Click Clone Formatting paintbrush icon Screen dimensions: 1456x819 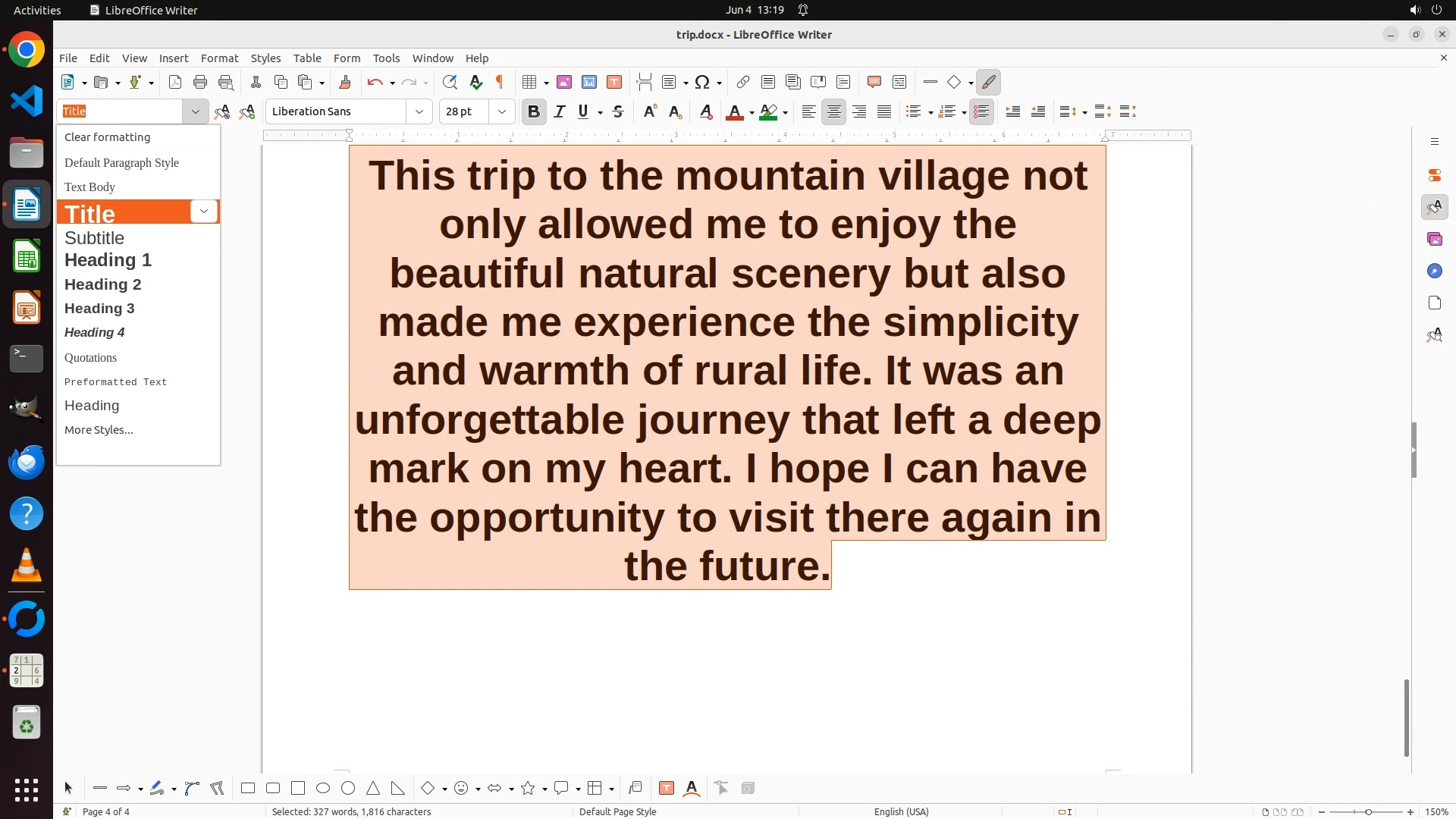[x=345, y=82]
